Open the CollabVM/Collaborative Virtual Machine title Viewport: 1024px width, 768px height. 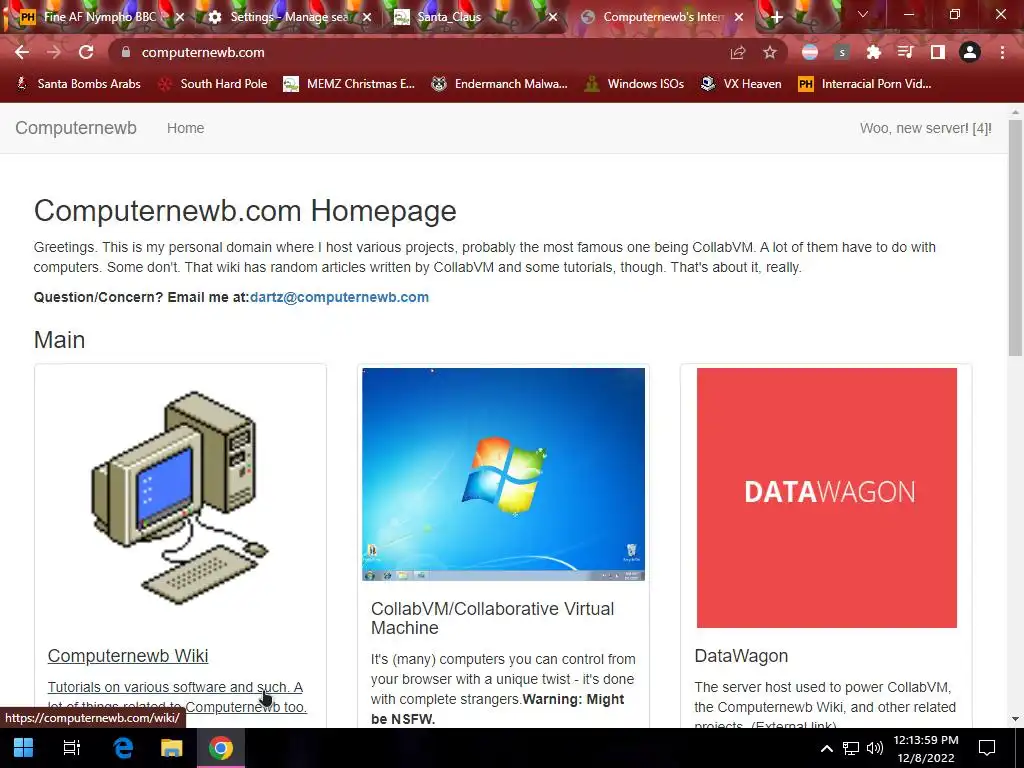point(492,618)
